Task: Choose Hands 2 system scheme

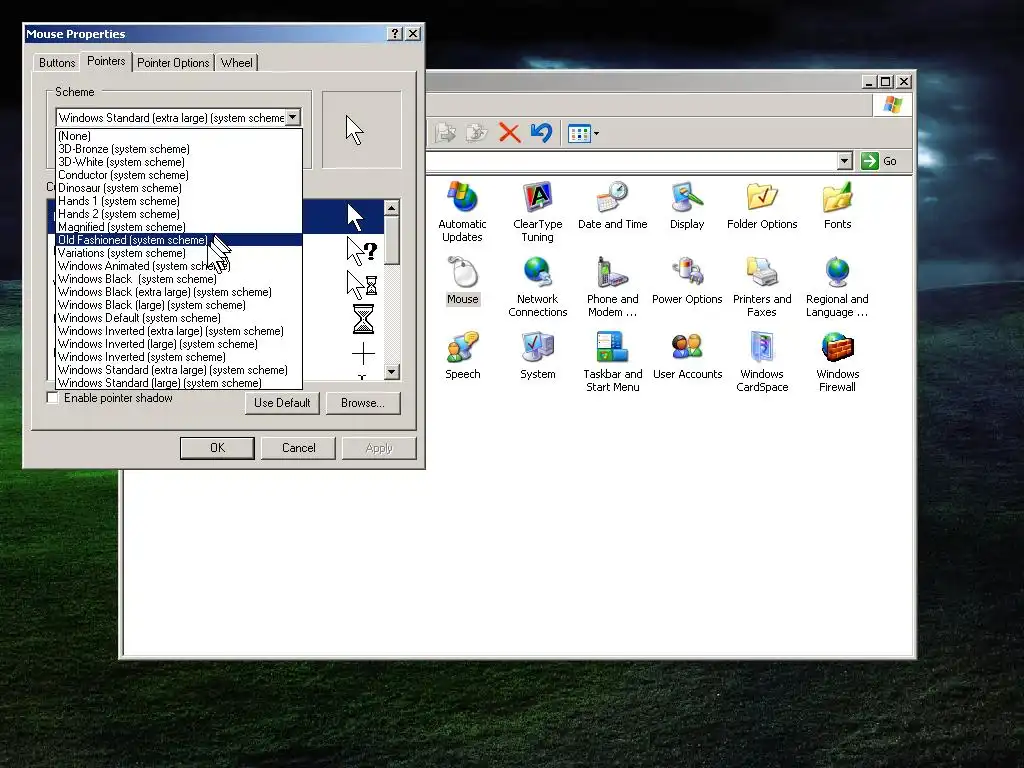Action: [178, 214]
